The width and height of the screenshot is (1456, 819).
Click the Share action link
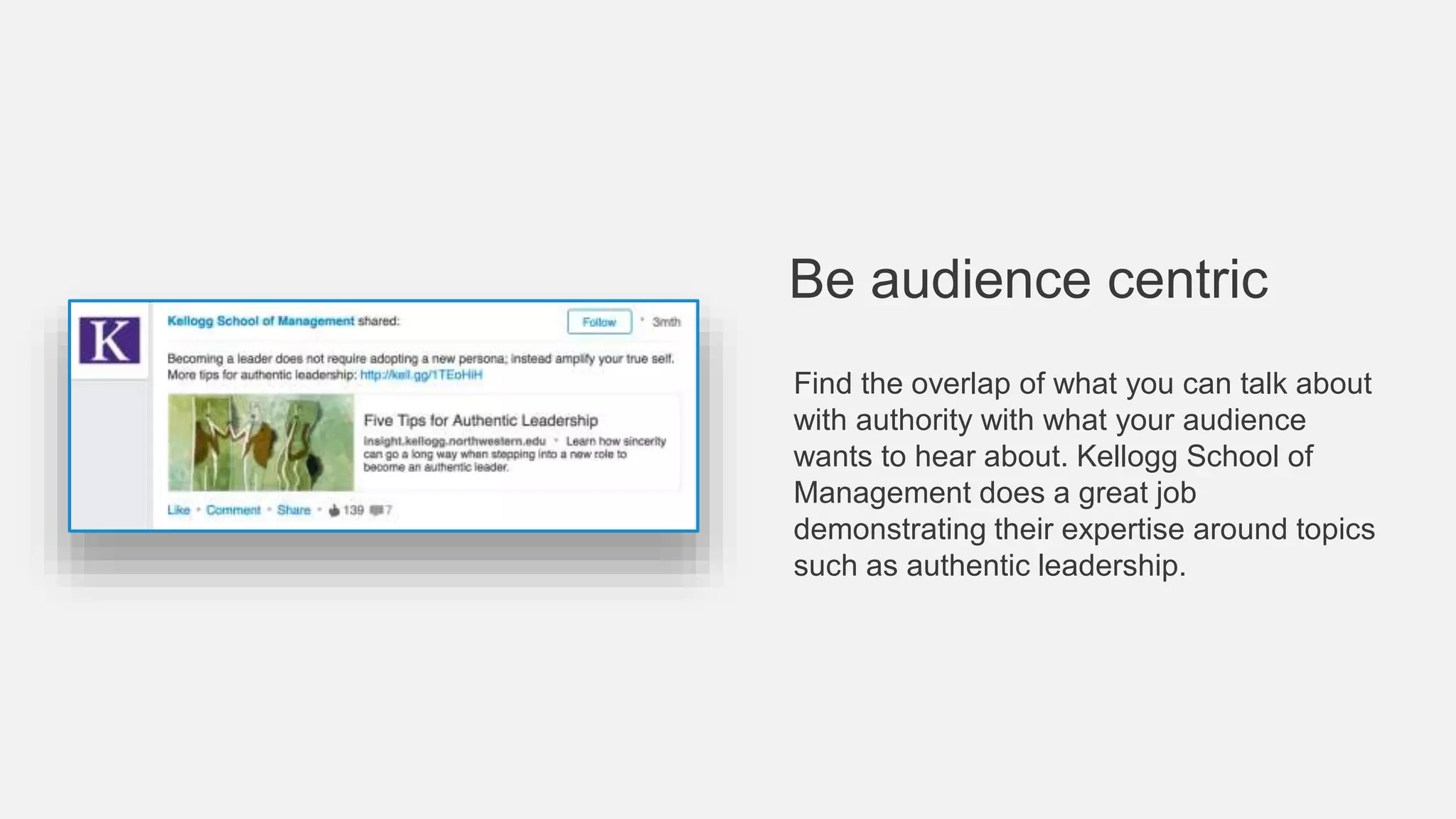pos(294,510)
